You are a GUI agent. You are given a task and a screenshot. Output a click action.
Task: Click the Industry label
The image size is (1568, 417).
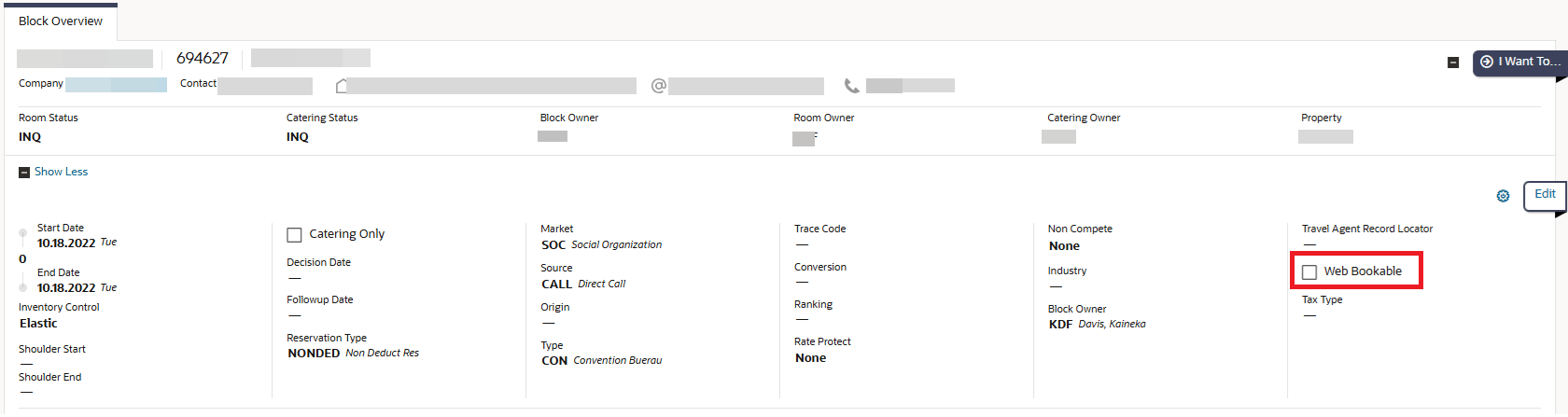(1067, 271)
